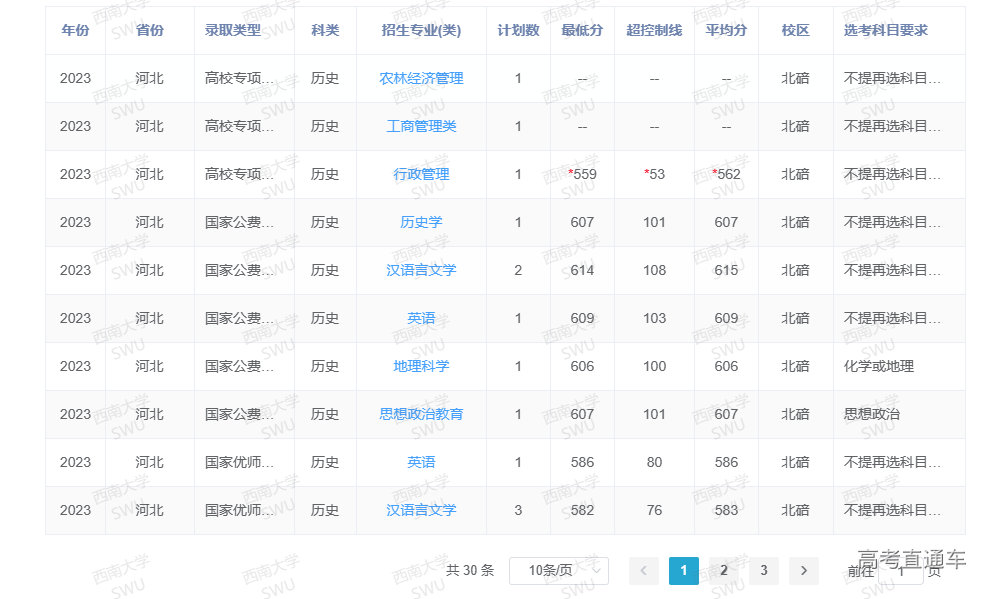Open the 地理科学 major link
Image resolution: width=995 pixels, height=599 pixels.
coord(421,366)
